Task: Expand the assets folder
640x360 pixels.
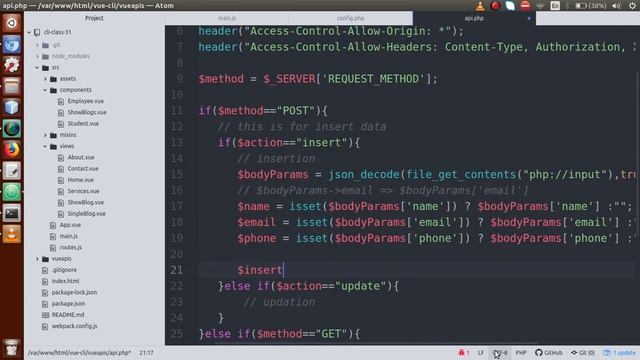Action: pos(46,79)
